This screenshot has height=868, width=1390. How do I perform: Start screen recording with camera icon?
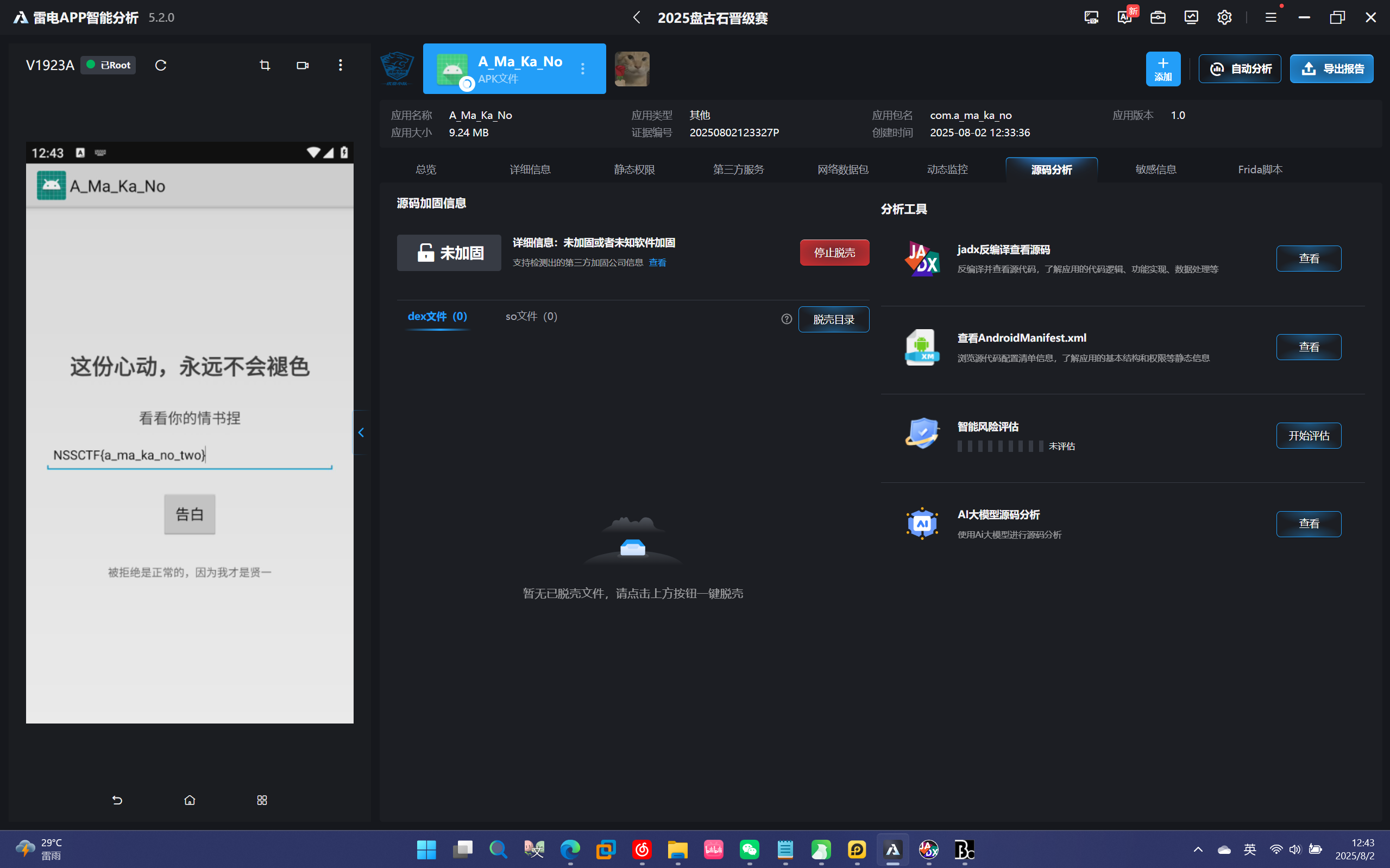pyautogui.click(x=303, y=65)
